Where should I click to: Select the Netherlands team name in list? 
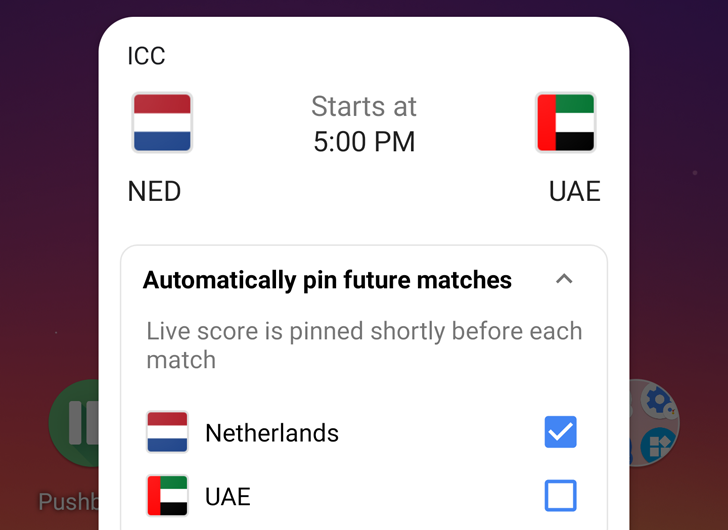click(x=272, y=433)
